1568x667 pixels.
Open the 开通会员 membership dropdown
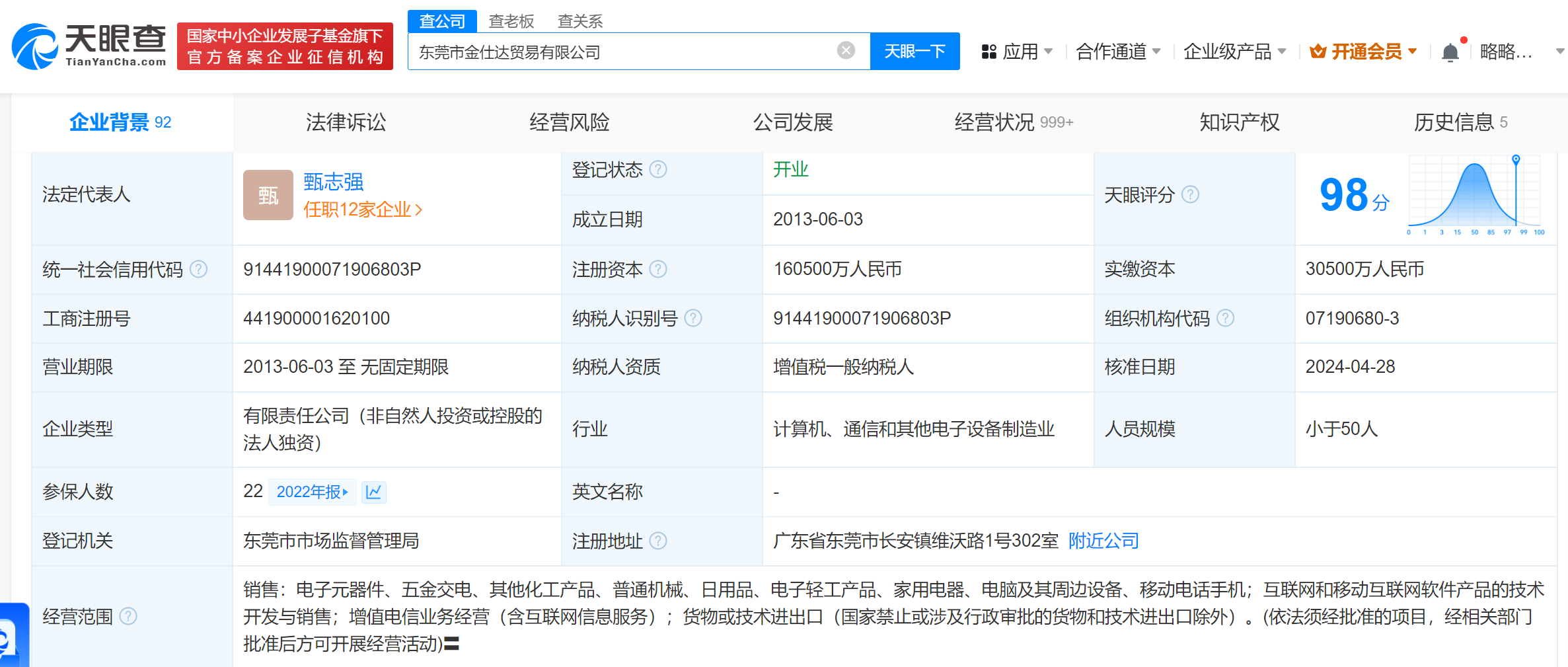1363,52
